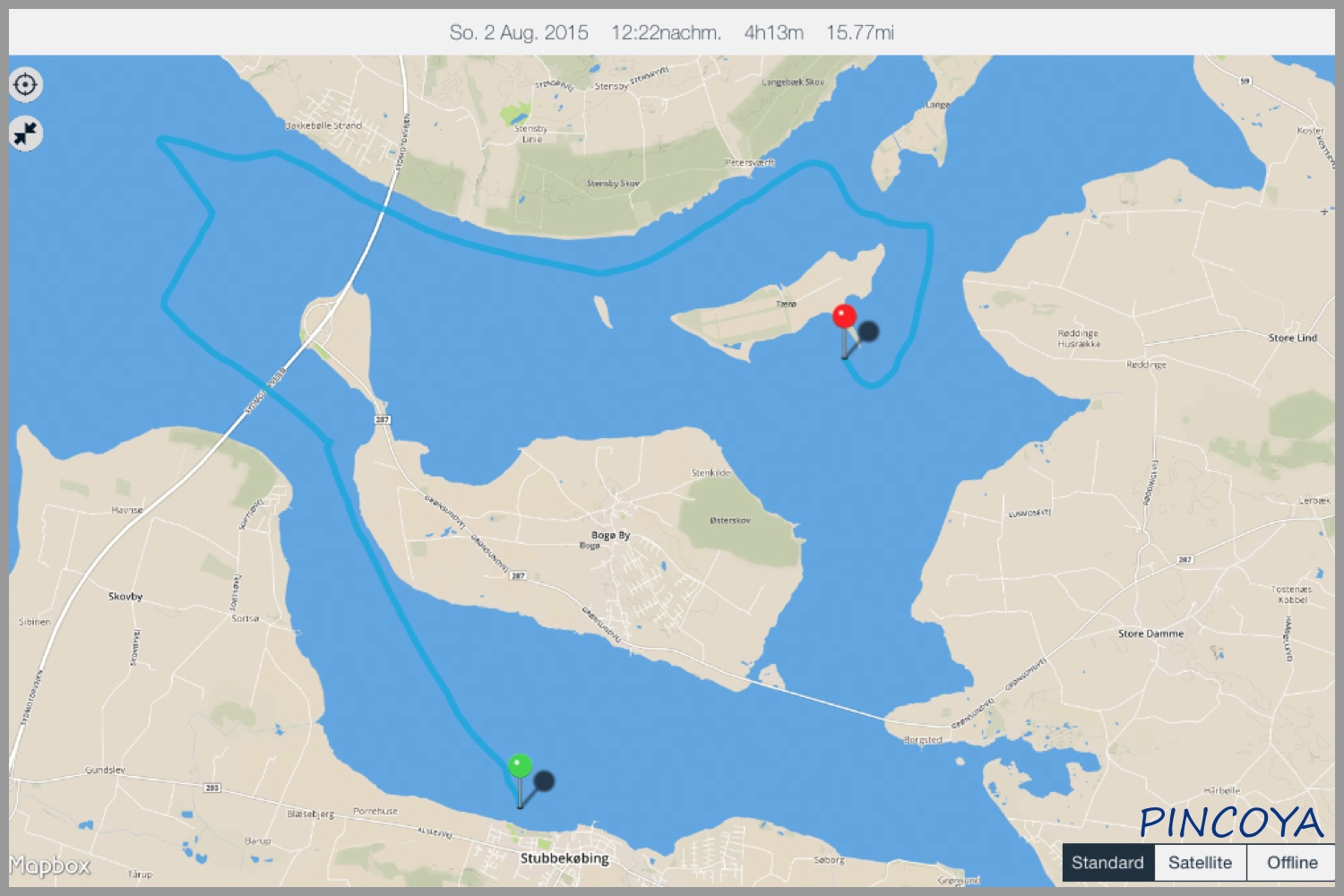1344x896 pixels.
Task: Click the 'Gundslev' place label
Action: pyautogui.click(x=106, y=771)
